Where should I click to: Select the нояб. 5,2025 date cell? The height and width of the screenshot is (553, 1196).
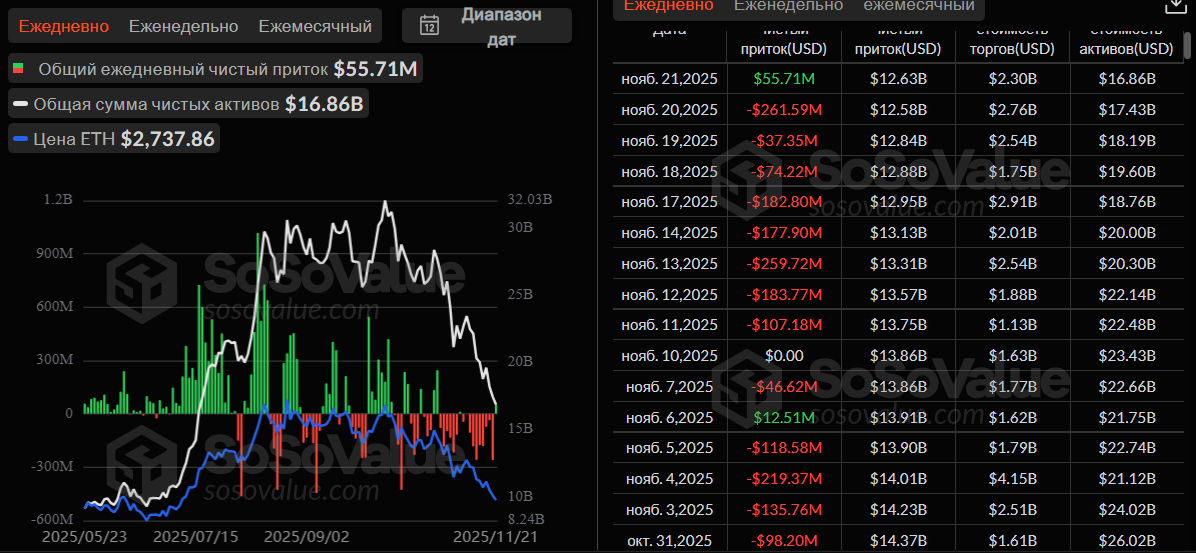coord(670,448)
